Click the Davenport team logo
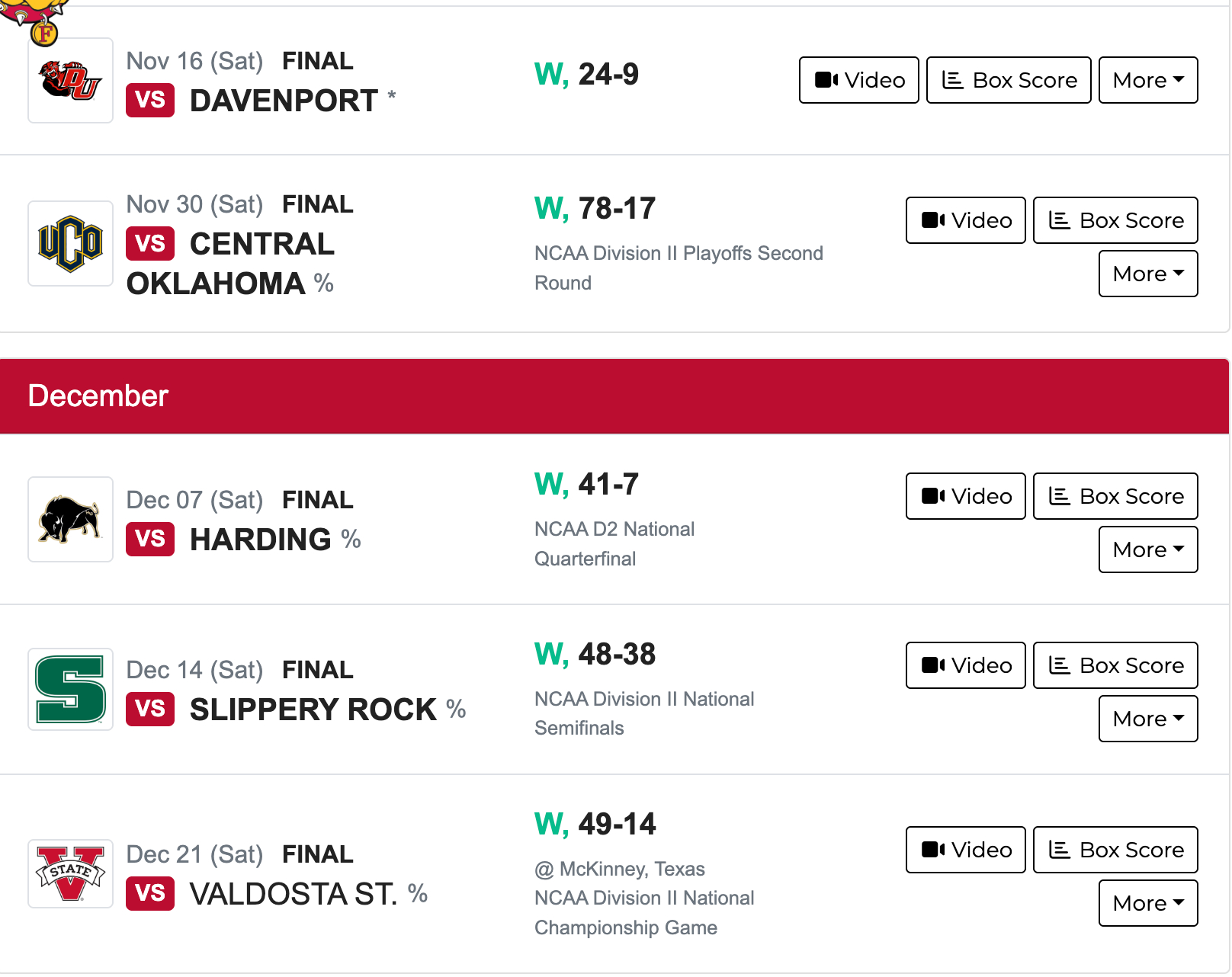Image resolution: width=1232 pixels, height=977 pixels. 70,81
